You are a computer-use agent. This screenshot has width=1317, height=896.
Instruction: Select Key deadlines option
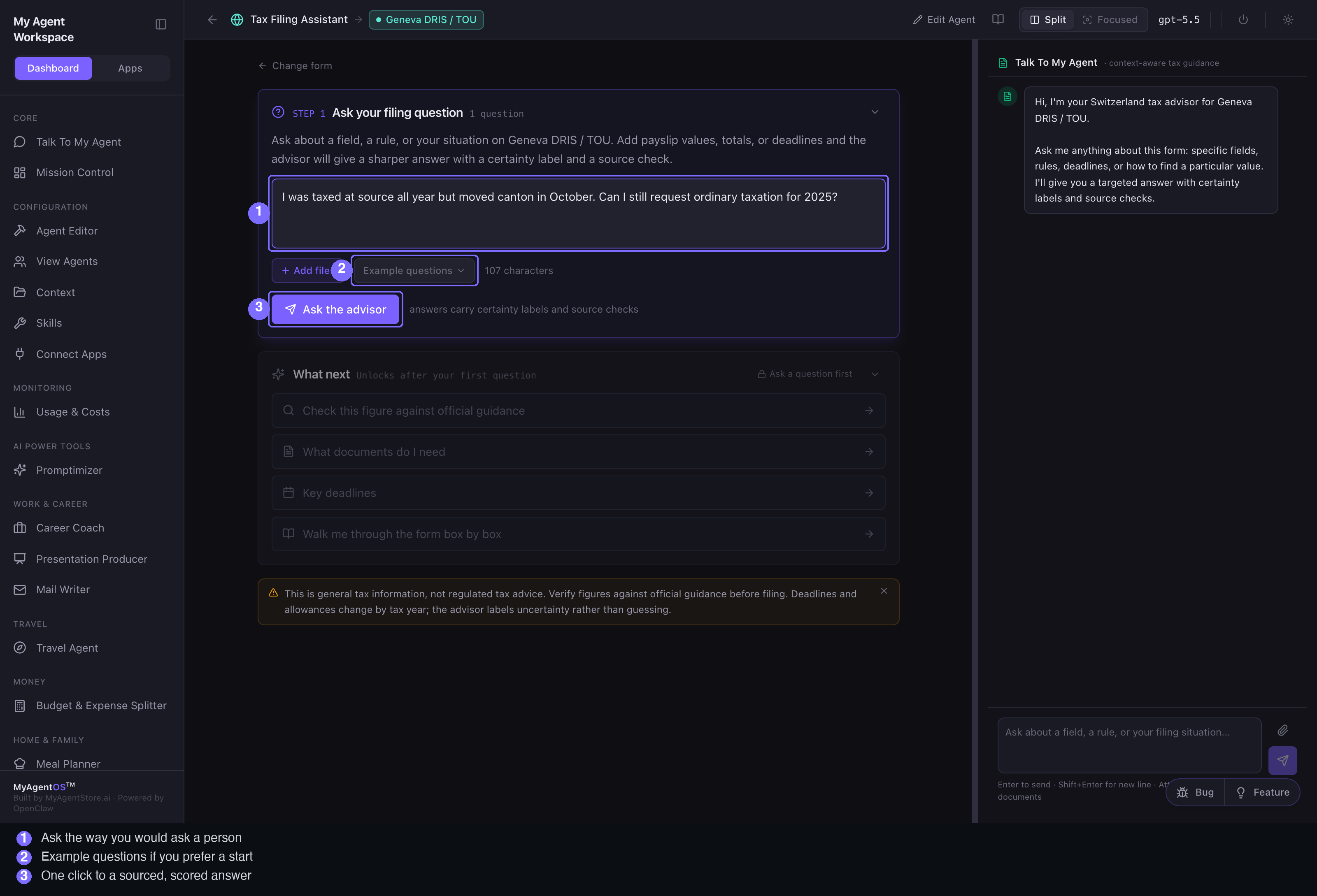click(578, 493)
